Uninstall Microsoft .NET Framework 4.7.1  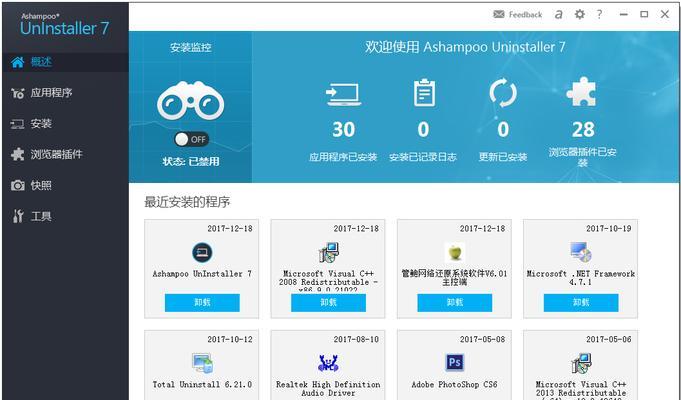pyautogui.click(x=581, y=302)
